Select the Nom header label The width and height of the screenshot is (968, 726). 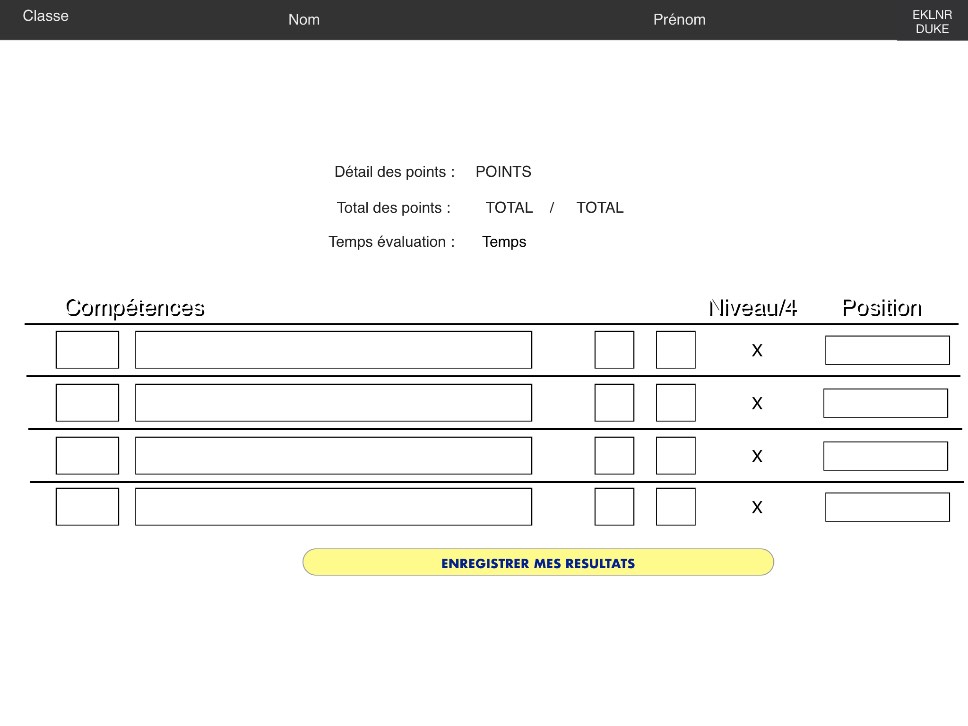[x=304, y=20]
